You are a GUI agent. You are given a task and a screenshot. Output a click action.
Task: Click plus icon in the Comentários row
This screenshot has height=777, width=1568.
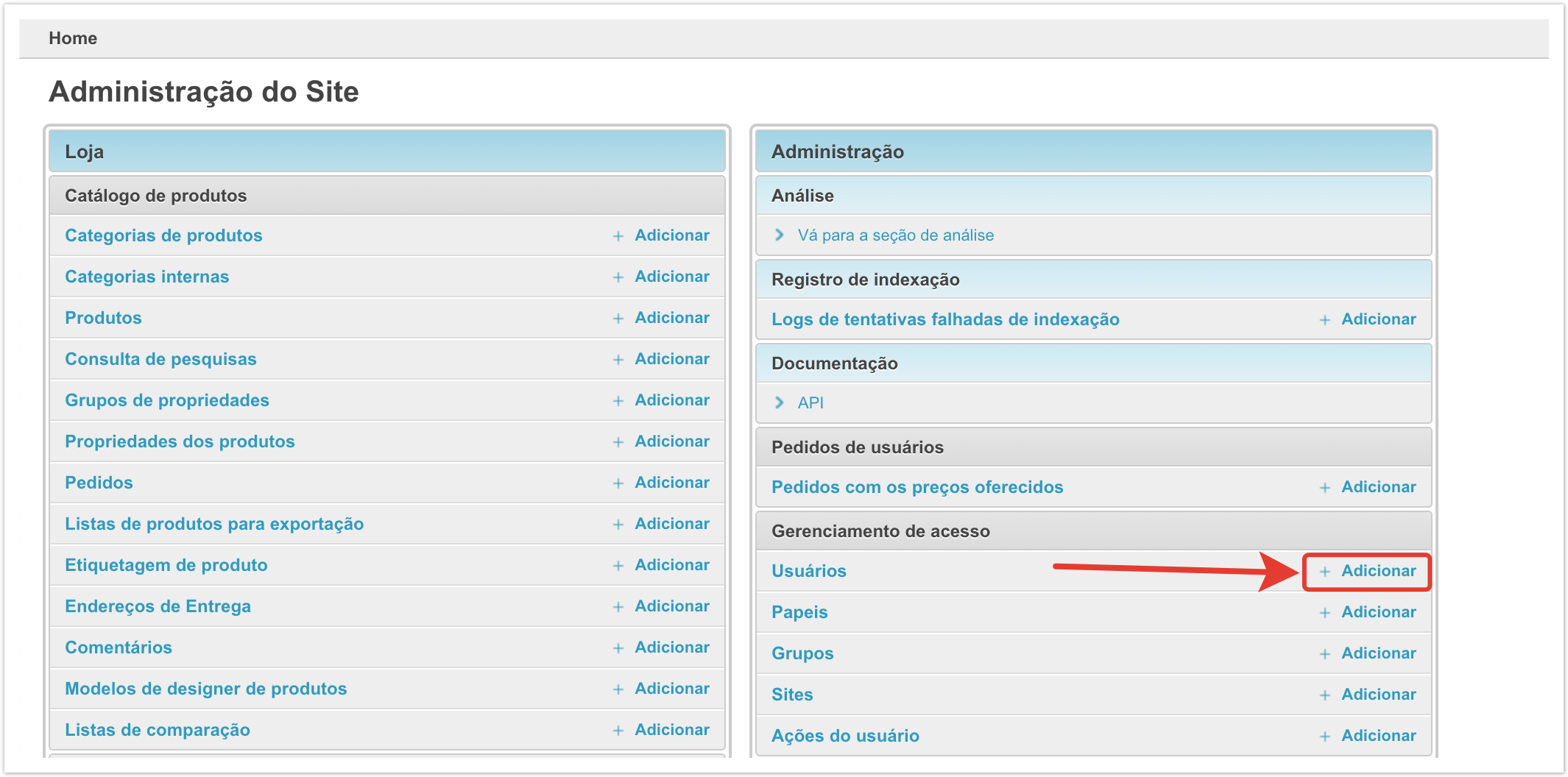click(x=618, y=648)
